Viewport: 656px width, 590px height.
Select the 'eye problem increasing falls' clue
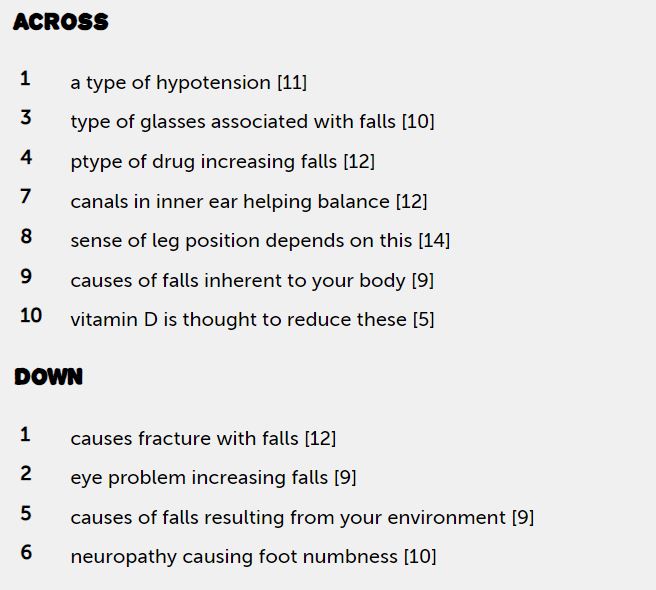pos(213,478)
